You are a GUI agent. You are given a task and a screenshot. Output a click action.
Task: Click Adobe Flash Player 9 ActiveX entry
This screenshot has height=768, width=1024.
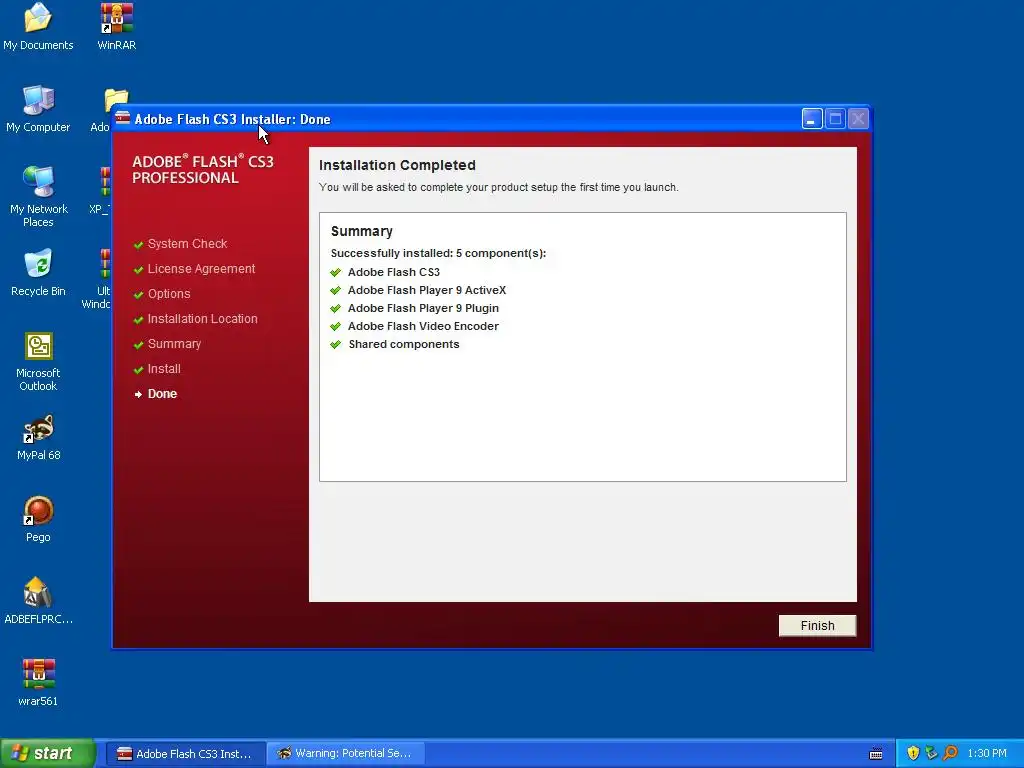point(426,290)
